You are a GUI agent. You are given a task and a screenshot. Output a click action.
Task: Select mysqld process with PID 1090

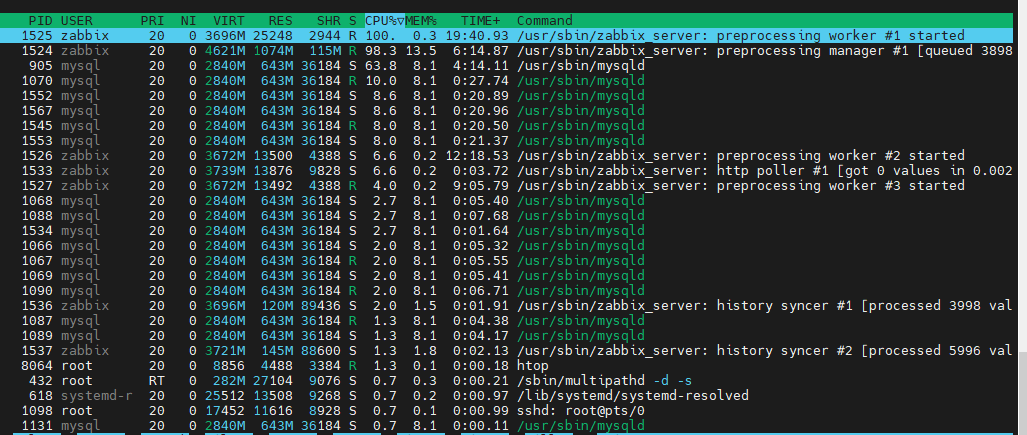coord(506,291)
